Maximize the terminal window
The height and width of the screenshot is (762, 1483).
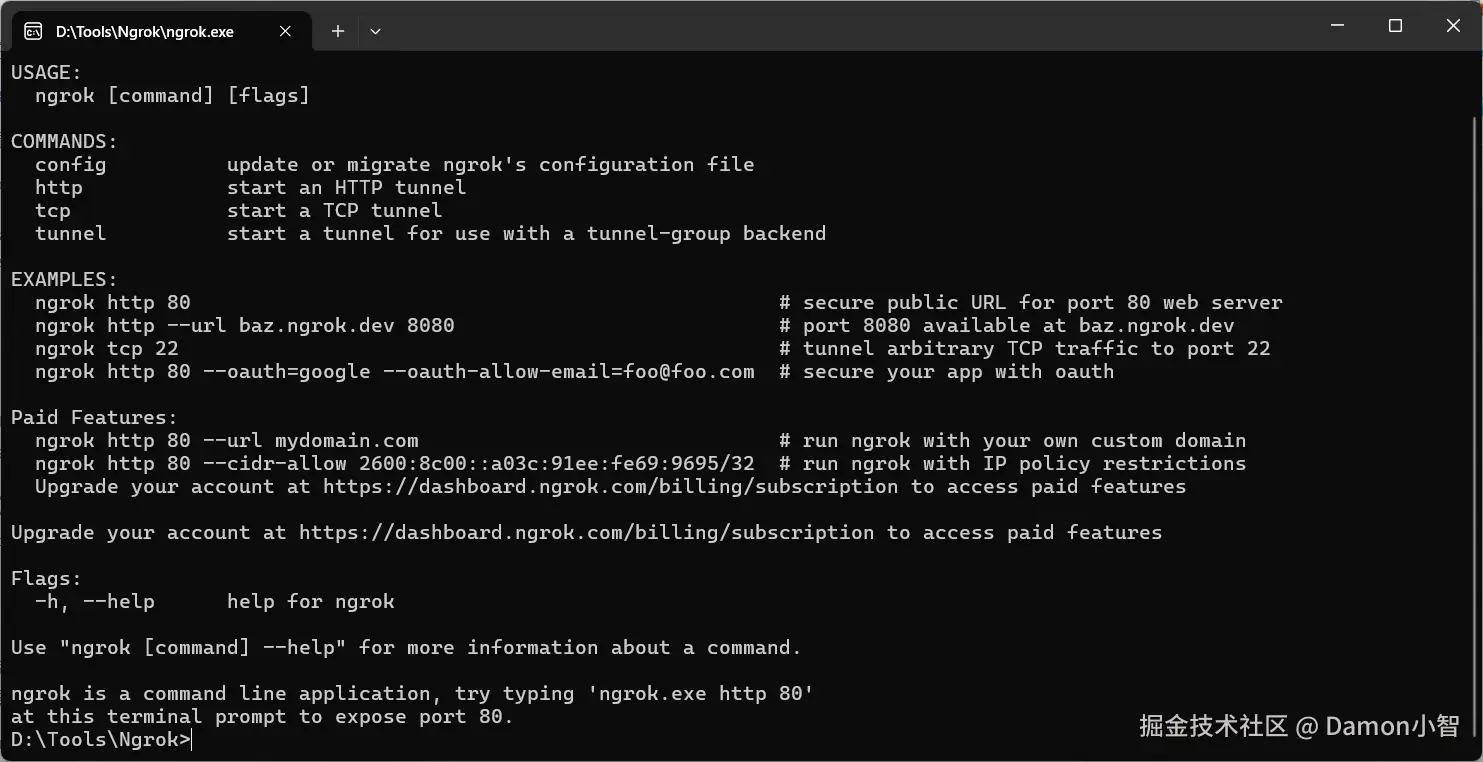[1395, 26]
